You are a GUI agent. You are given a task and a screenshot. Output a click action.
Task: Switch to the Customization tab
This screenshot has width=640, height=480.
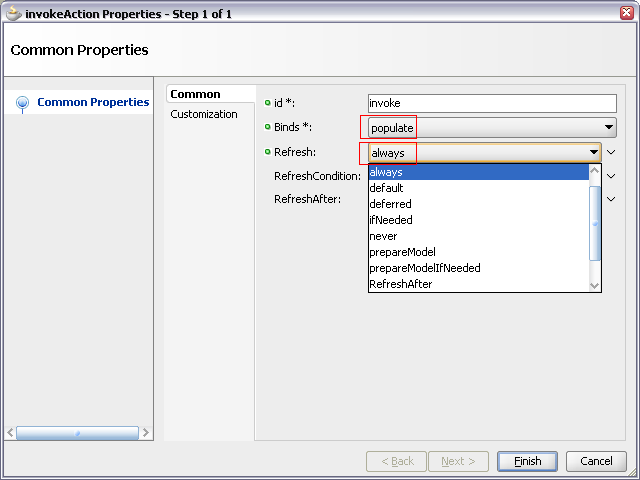click(x=204, y=114)
